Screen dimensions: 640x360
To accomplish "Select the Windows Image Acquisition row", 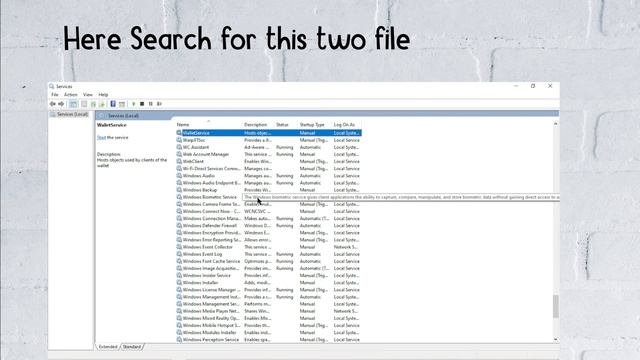I will point(269,268).
